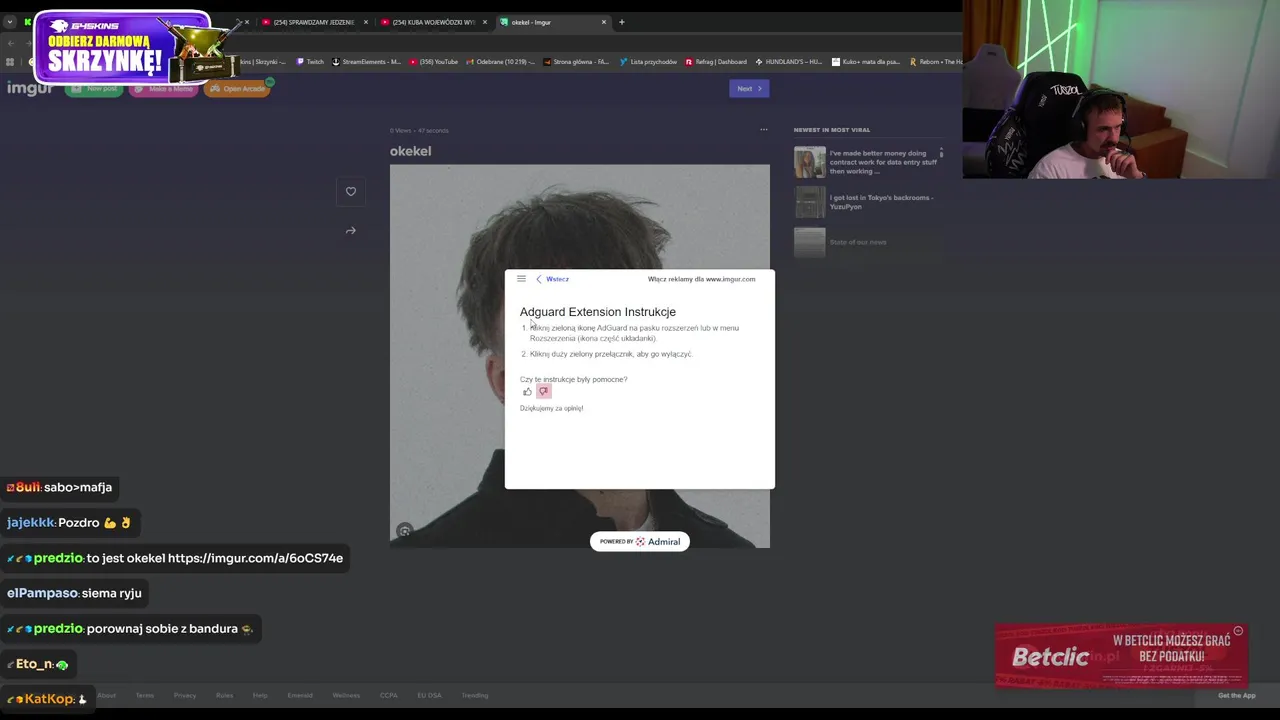Image resolution: width=1280 pixels, height=720 pixels.
Task: Click the Get the App footer button
Action: pos(1237,695)
